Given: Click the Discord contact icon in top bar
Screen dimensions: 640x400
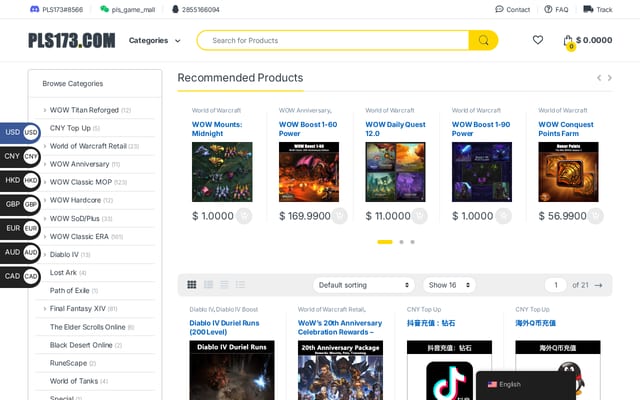Looking at the screenshot, I should click(x=35, y=9).
